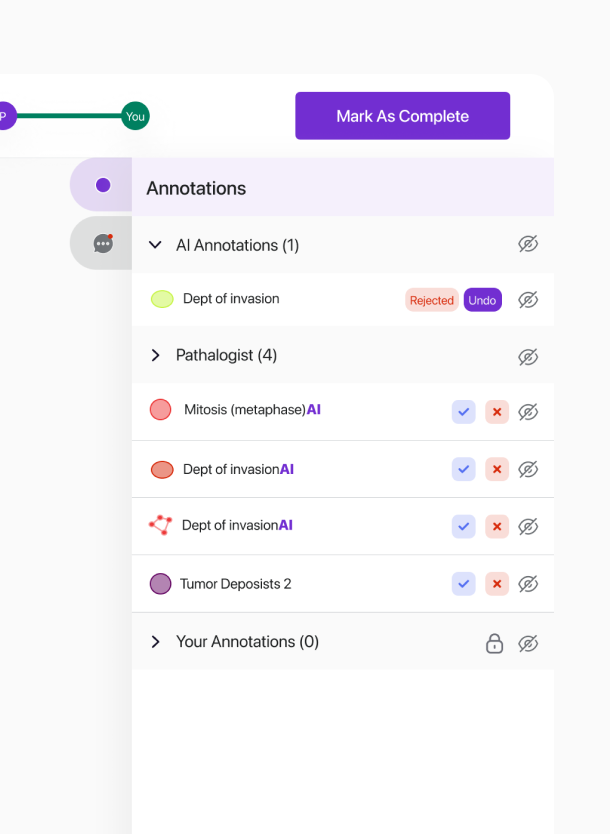Accept the Mitosis (metaphase) annotation with checkmark
The image size is (610, 834).
(x=464, y=412)
